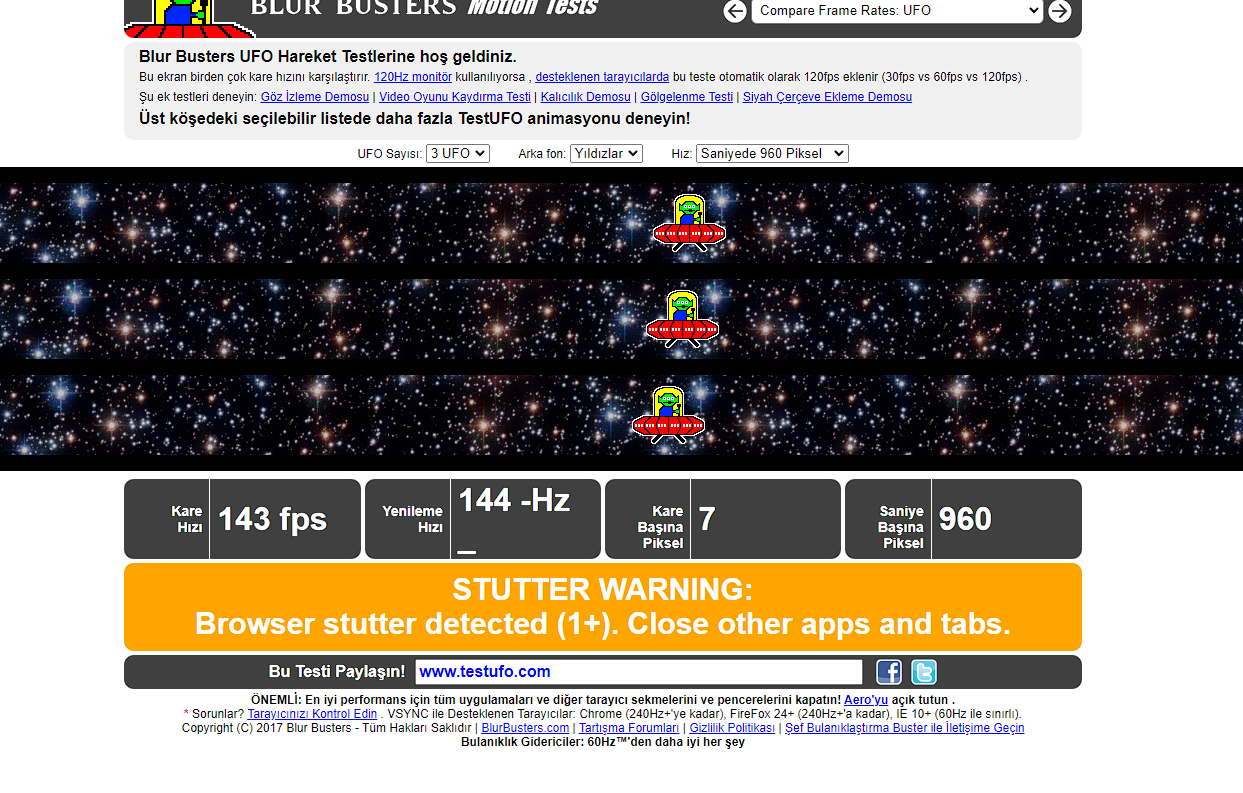Image resolution: width=1243 pixels, height=793 pixels.
Task: Click the 143 fps frame rate value
Action: click(x=272, y=519)
